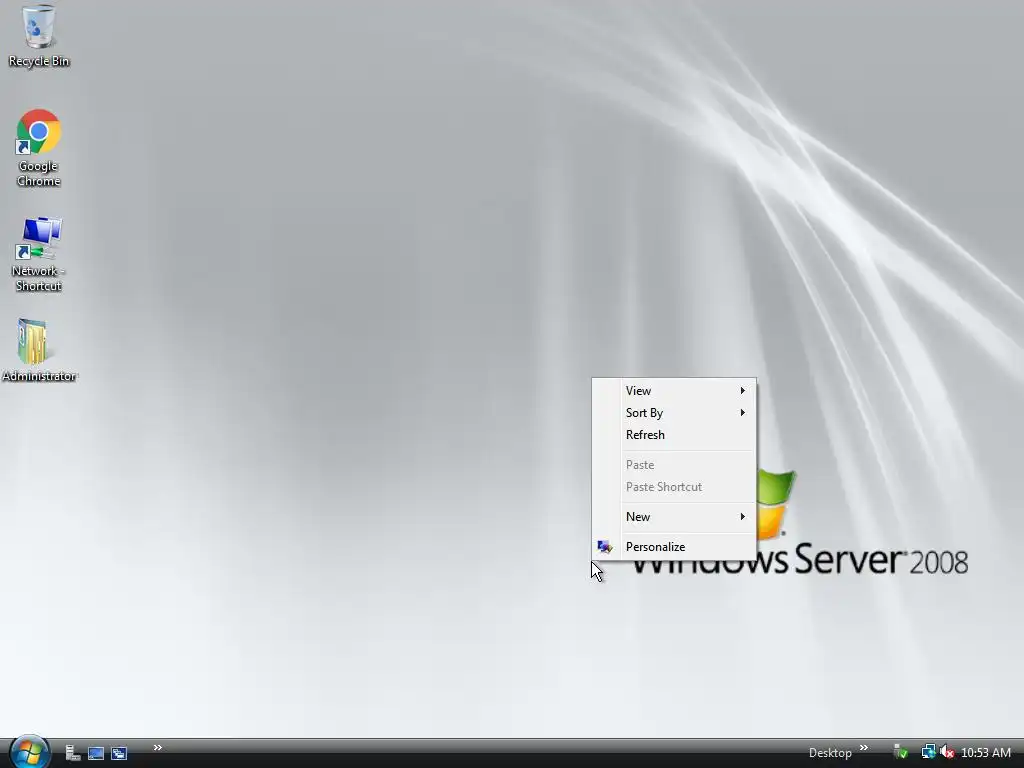
Task: Choose Refresh from the context menu
Action: pos(674,435)
